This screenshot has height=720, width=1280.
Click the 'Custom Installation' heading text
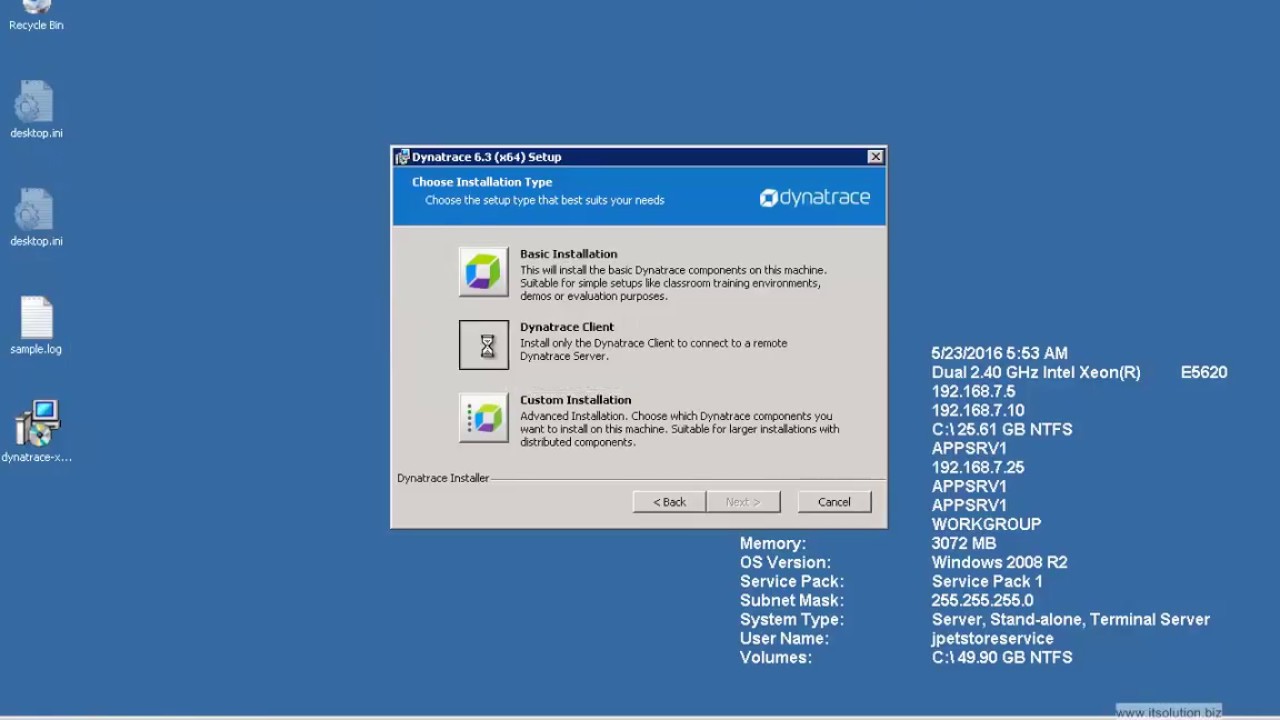point(576,400)
